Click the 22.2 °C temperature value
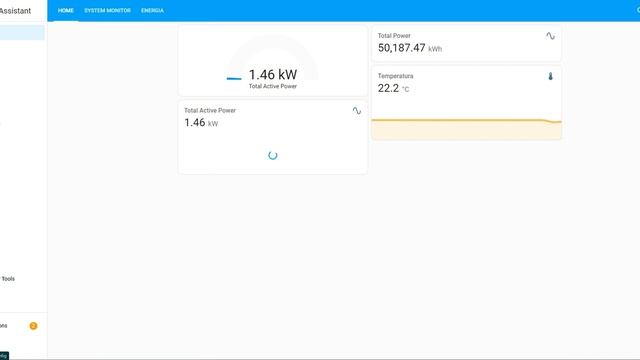 [x=393, y=88]
